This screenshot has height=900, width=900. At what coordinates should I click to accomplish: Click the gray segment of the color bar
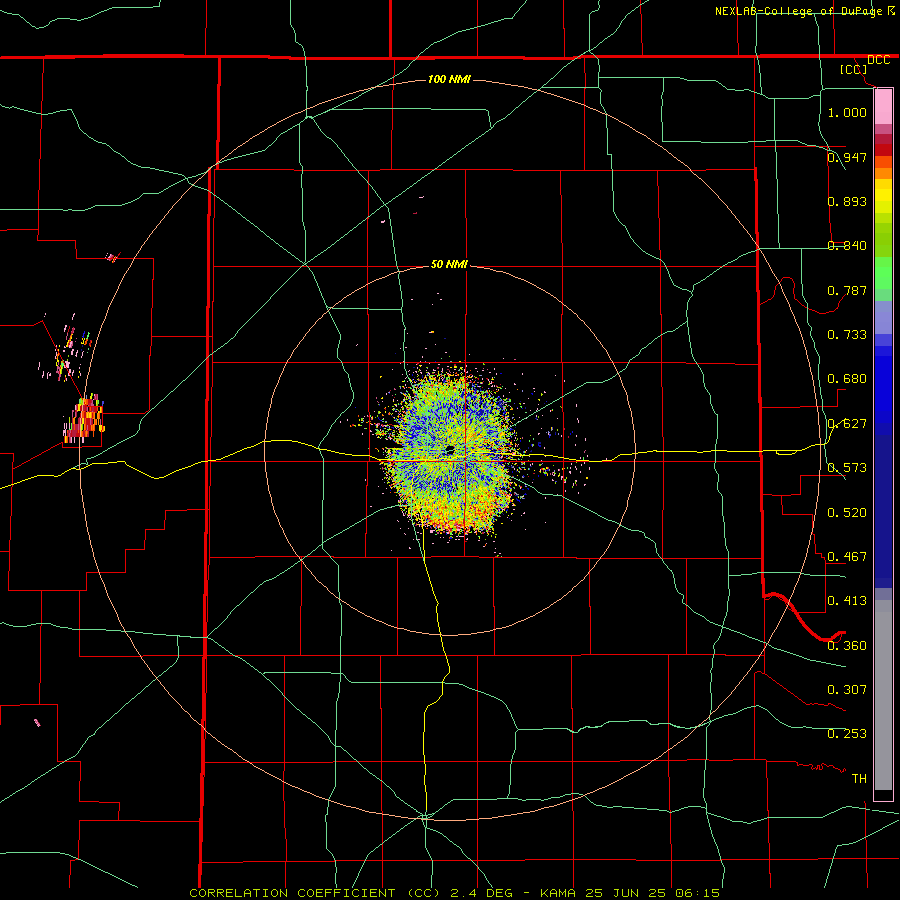pos(883,695)
